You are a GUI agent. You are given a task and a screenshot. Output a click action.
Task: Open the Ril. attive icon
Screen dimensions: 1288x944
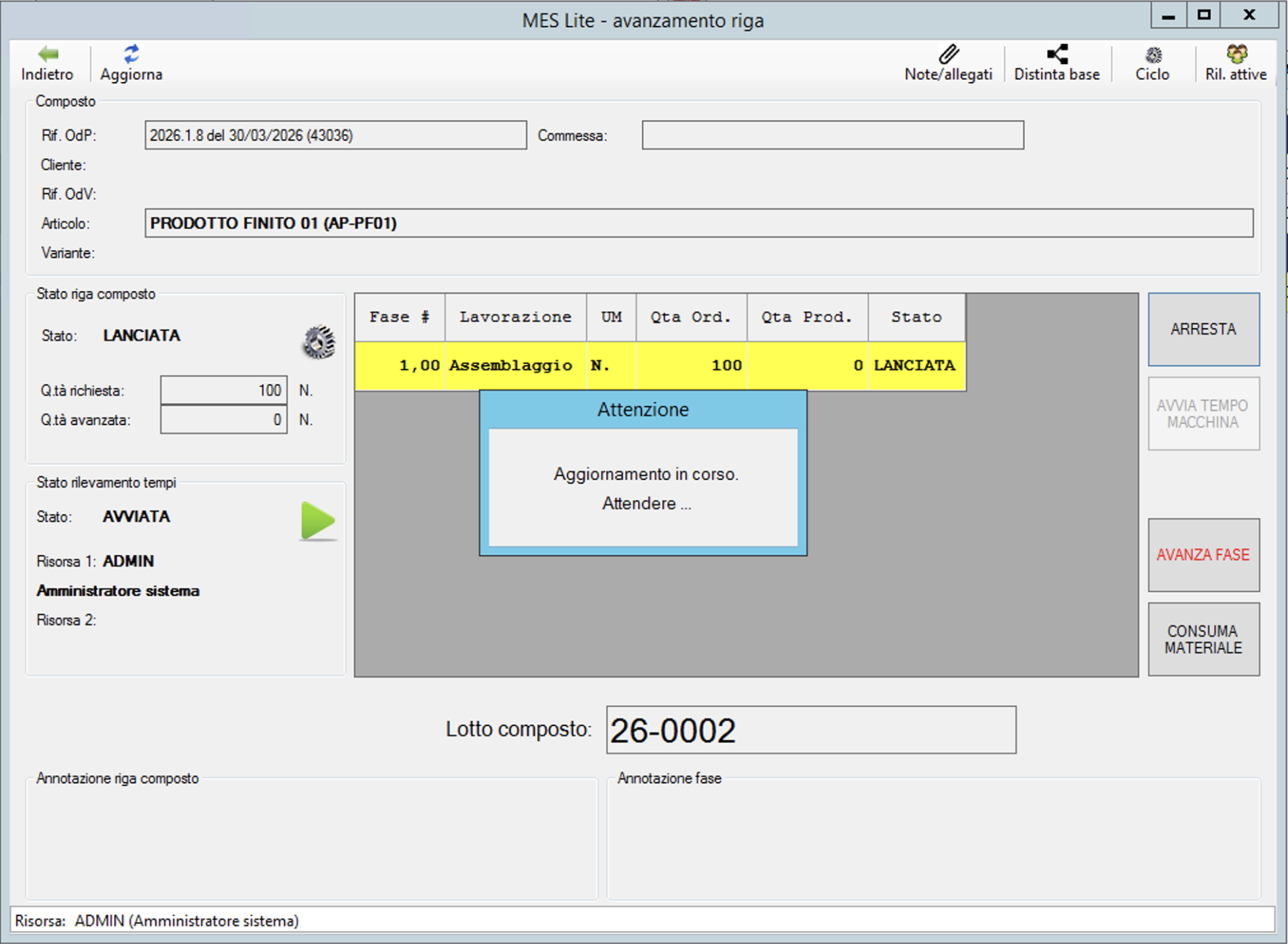click(1236, 54)
